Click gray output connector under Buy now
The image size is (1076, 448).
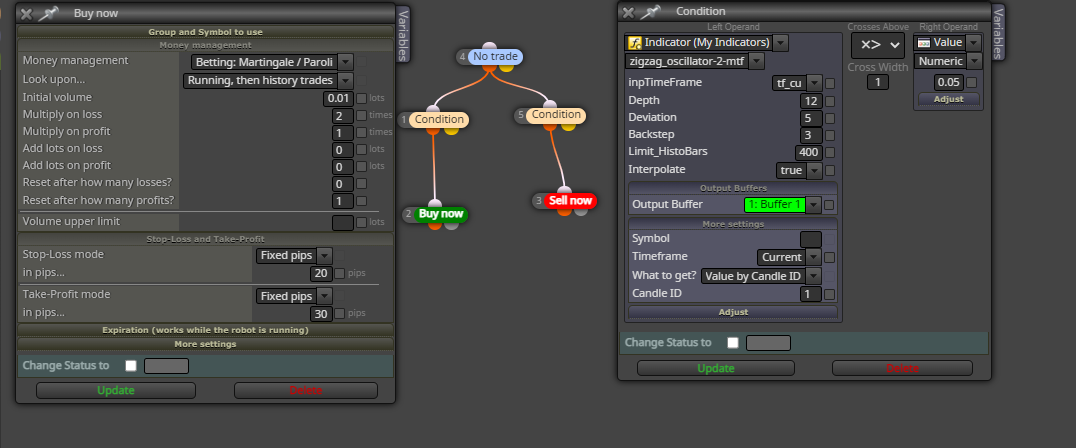[451, 224]
